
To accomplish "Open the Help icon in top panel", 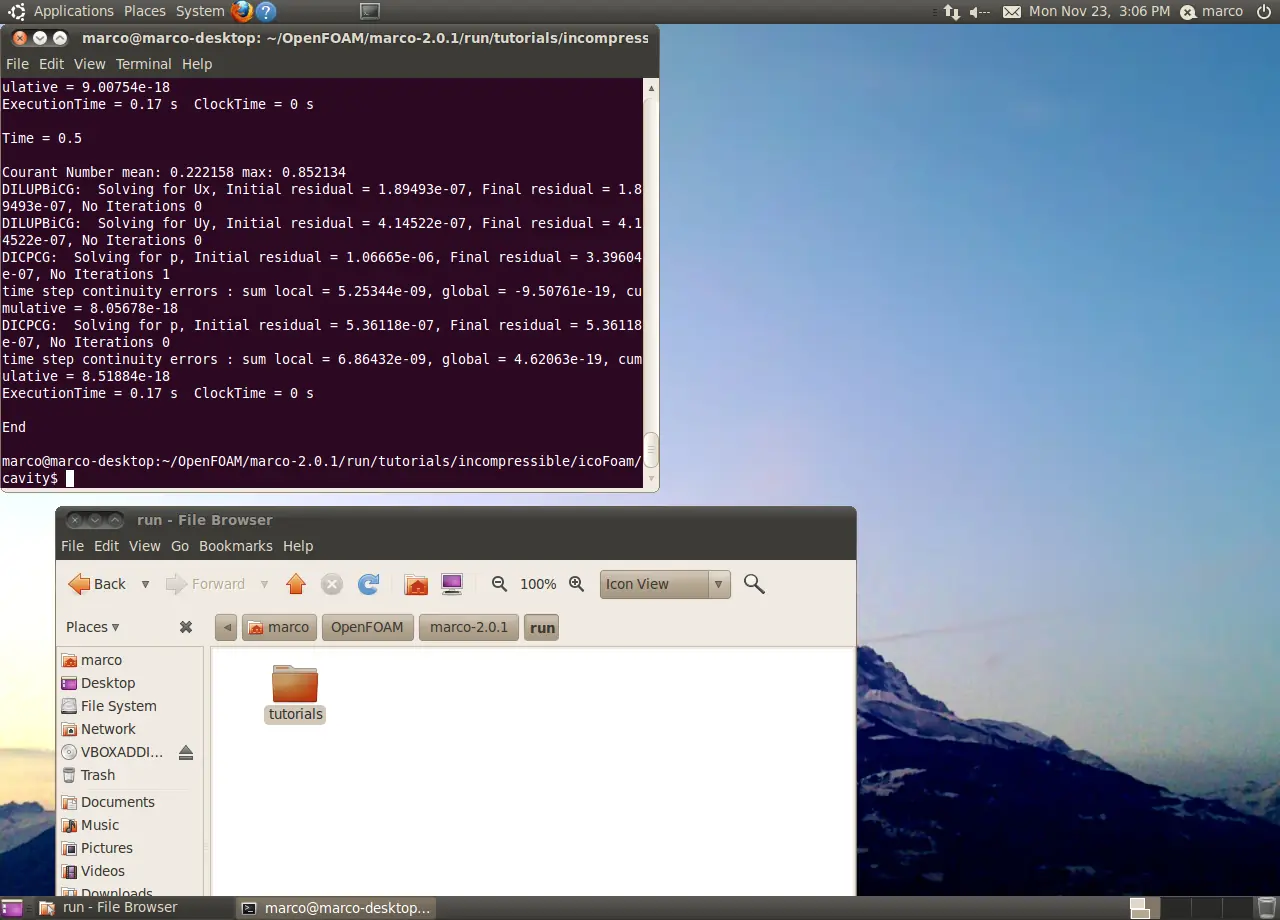I will [266, 12].
